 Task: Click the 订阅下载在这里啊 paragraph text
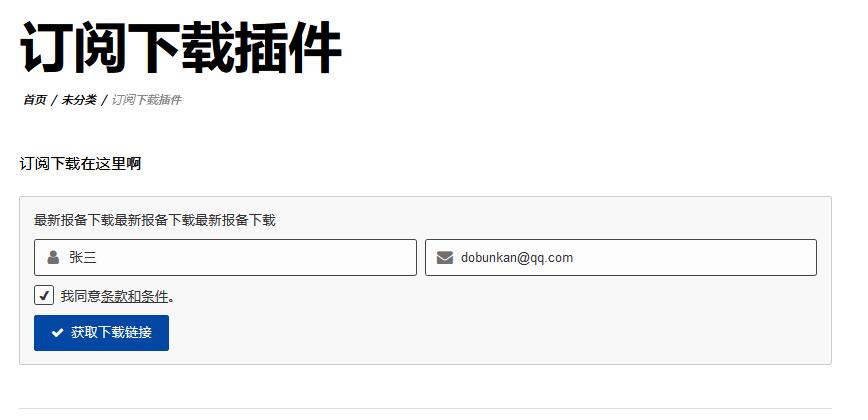pyautogui.click(x=81, y=164)
